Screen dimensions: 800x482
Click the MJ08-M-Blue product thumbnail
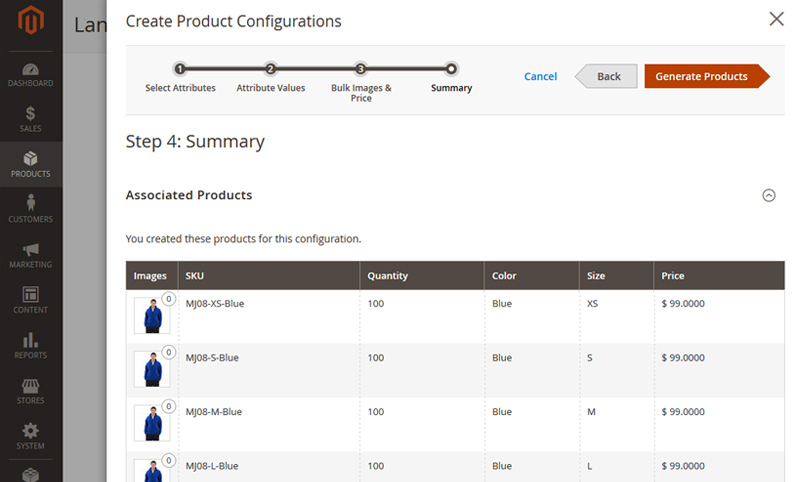point(152,423)
